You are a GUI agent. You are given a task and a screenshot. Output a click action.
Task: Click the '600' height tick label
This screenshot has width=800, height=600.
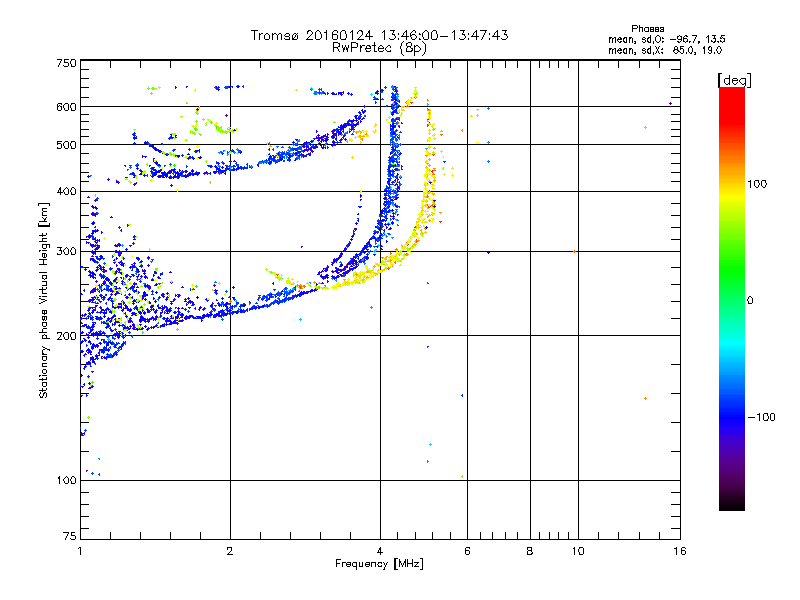click(67, 107)
